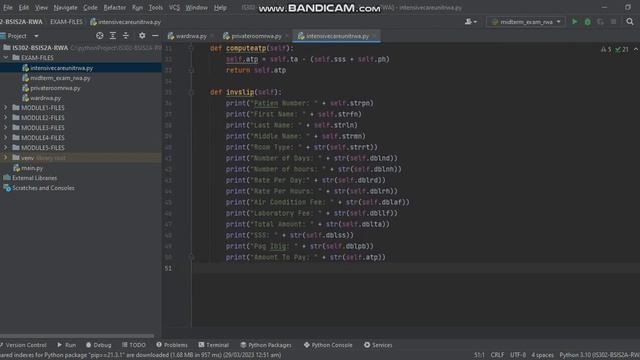640x360 pixels.
Task: Click the computeatp method name
Action: 246,48
